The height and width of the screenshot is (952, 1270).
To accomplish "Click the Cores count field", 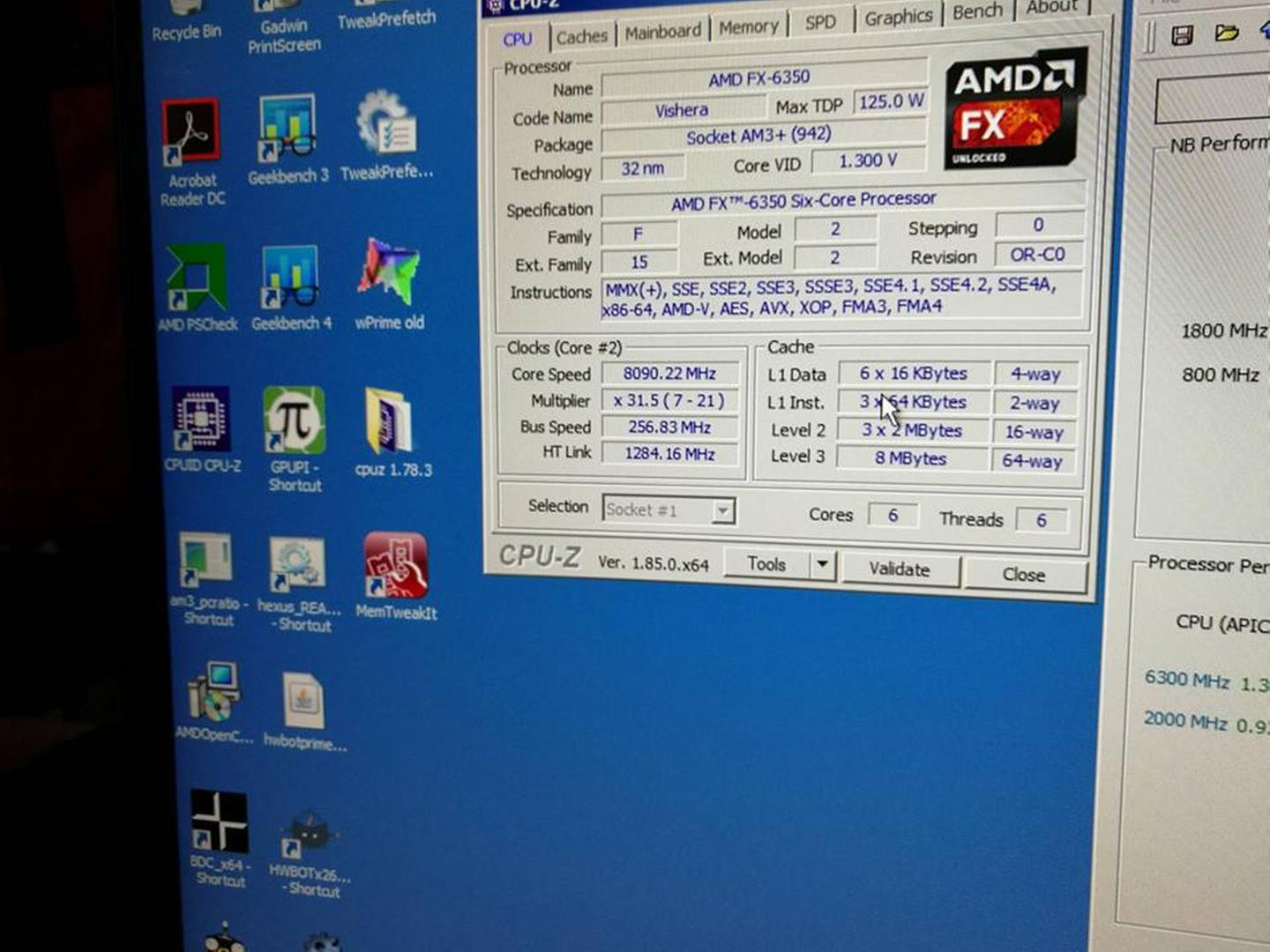I will pos(893,515).
